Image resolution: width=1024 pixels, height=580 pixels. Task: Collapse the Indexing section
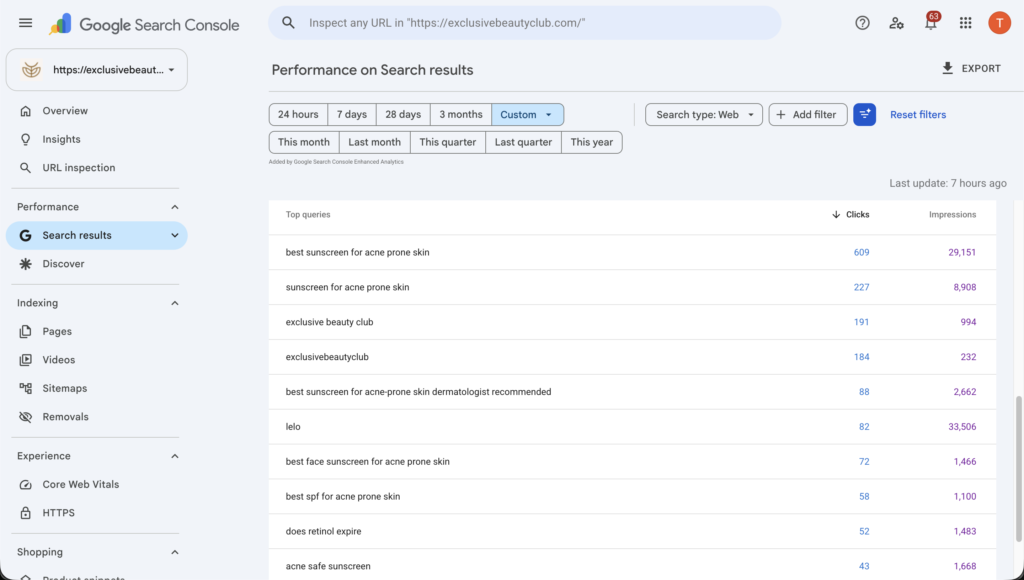pos(174,303)
